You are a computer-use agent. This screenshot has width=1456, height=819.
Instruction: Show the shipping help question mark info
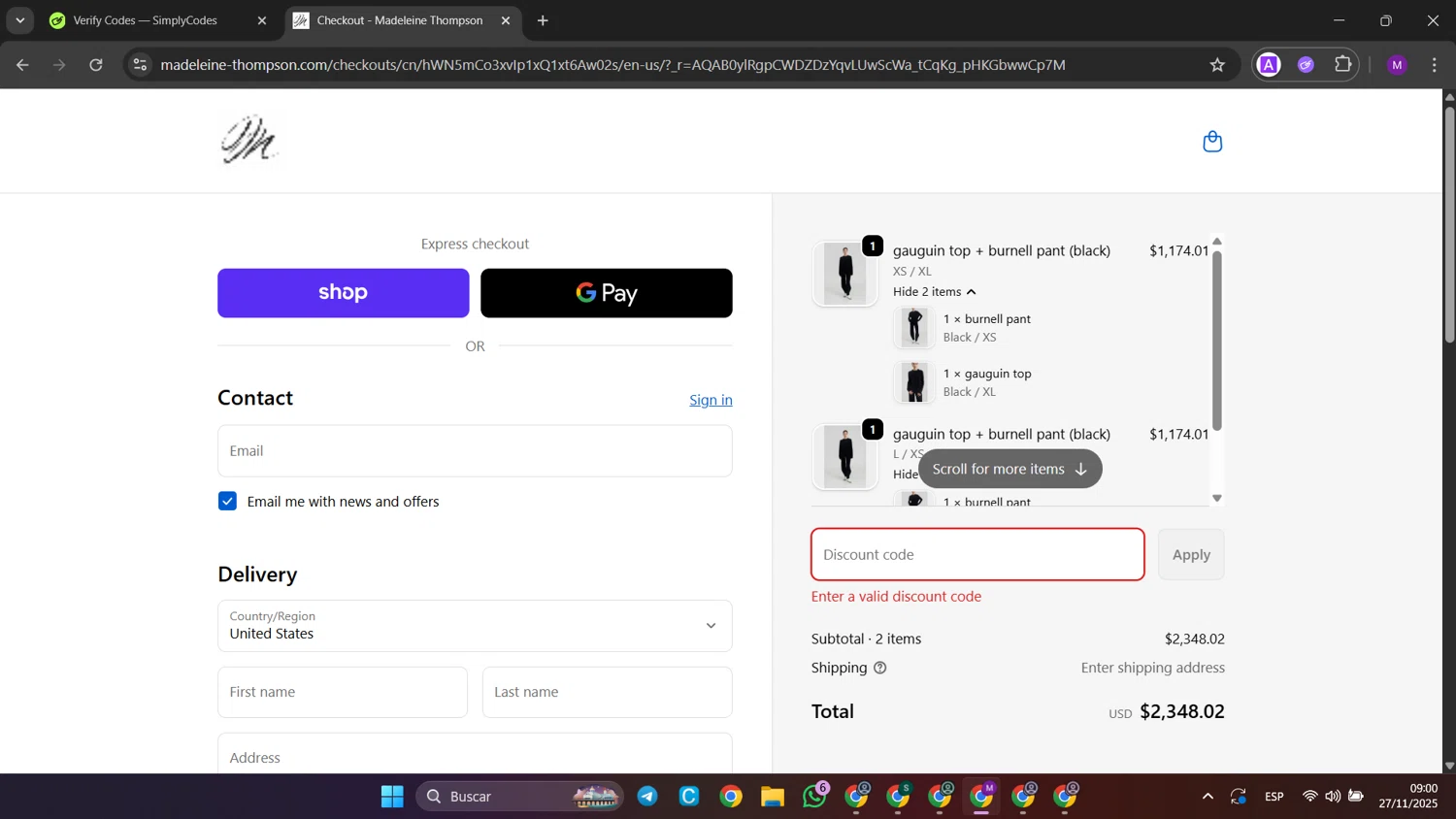pyautogui.click(x=880, y=668)
